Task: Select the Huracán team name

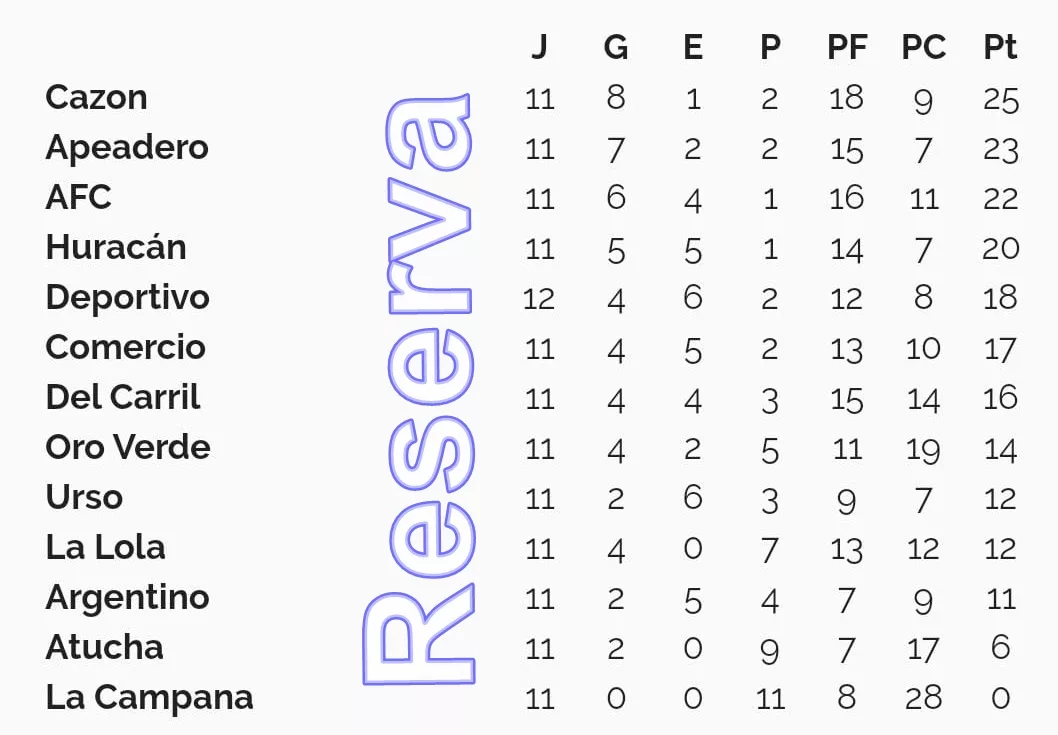Action: pos(116,247)
